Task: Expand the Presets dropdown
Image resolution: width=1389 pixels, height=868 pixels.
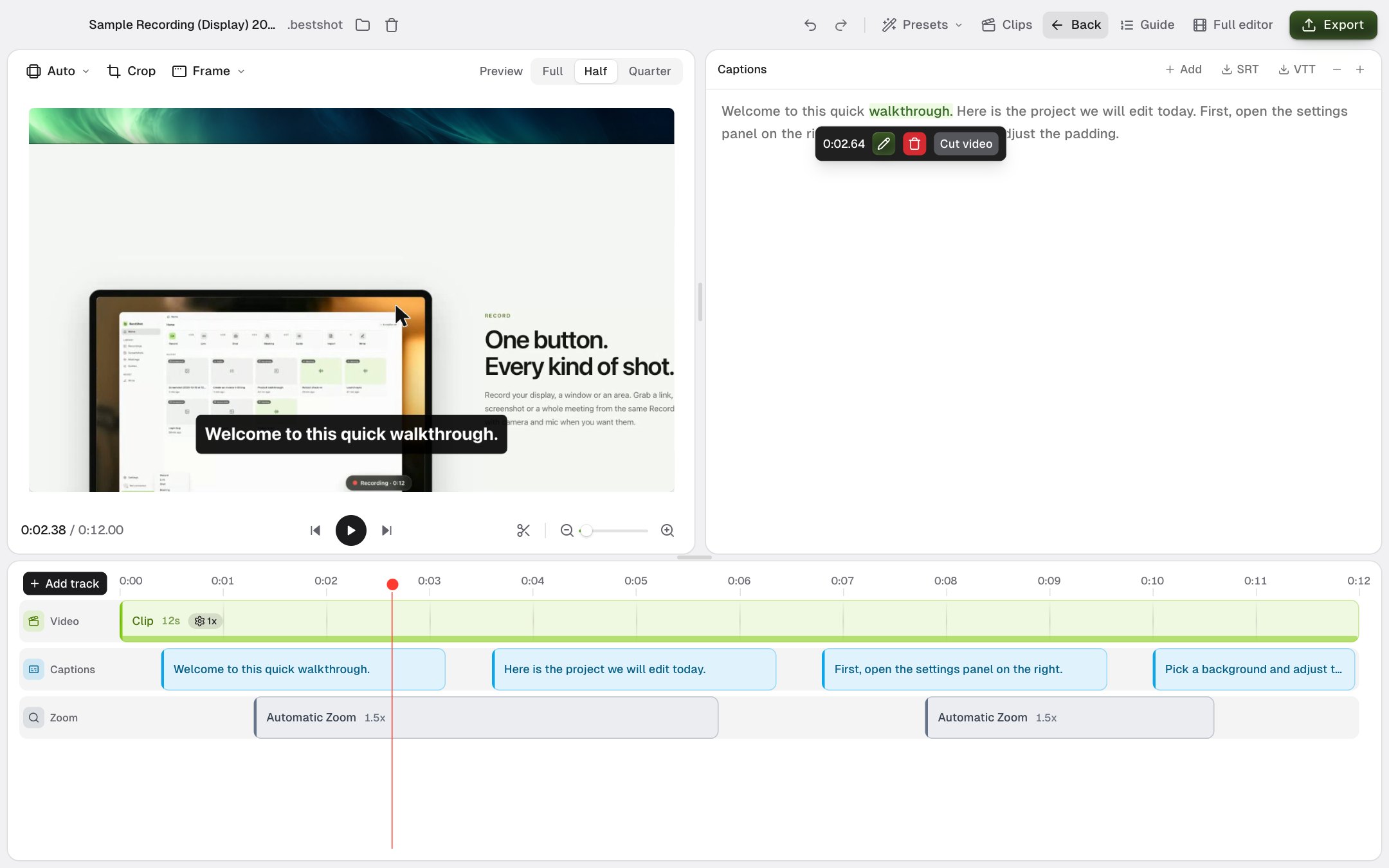Action: click(x=922, y=25)
